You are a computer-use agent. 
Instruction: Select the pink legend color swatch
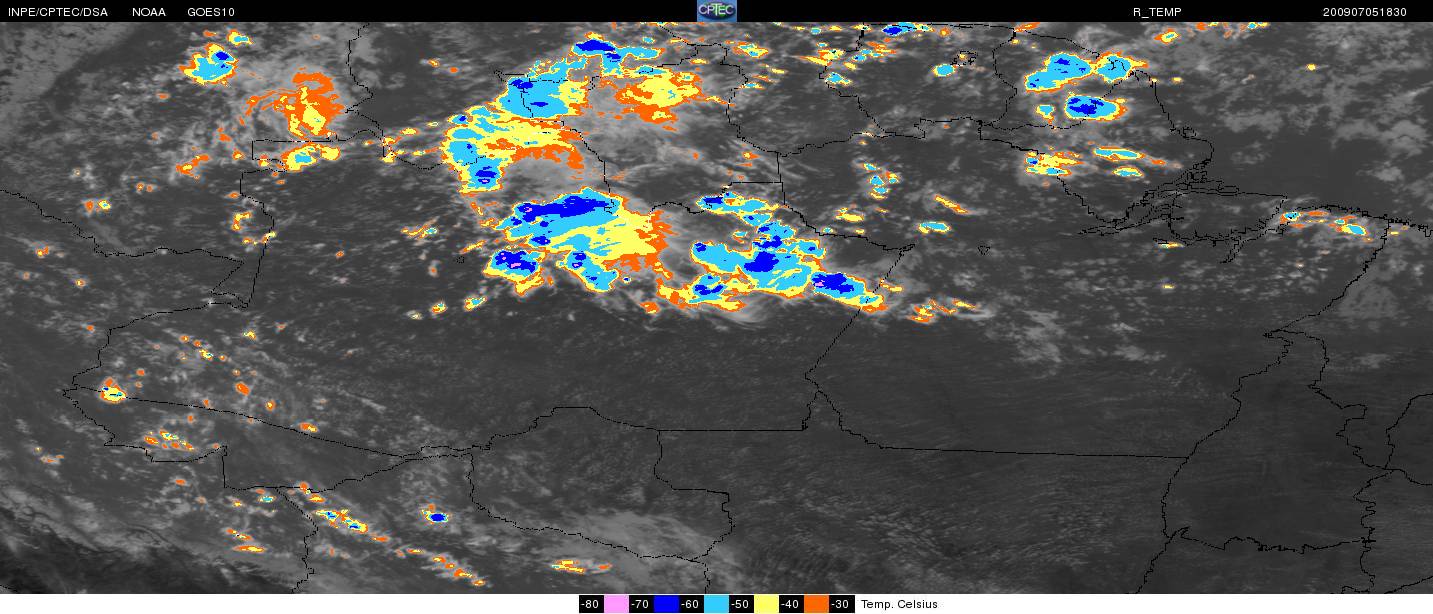coord(616,604)
